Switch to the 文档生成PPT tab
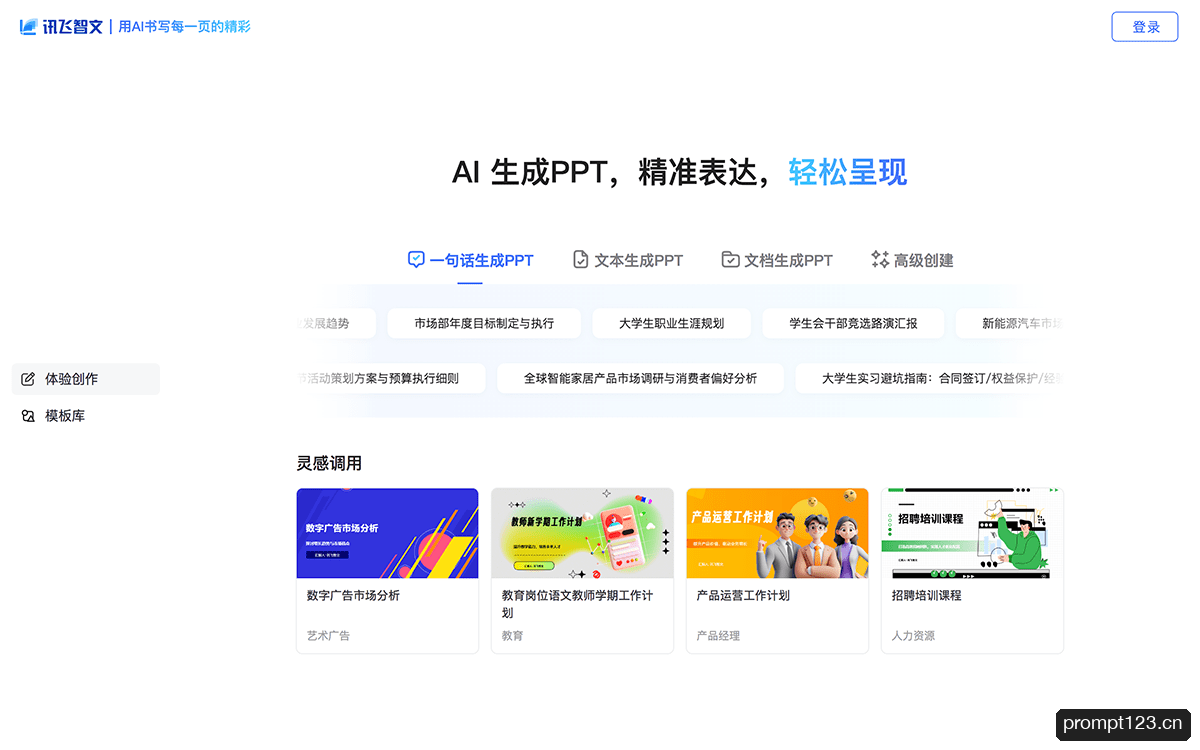Image resolution: width=1200 pixels, height=750 pixels. click(x=777, y=260)
